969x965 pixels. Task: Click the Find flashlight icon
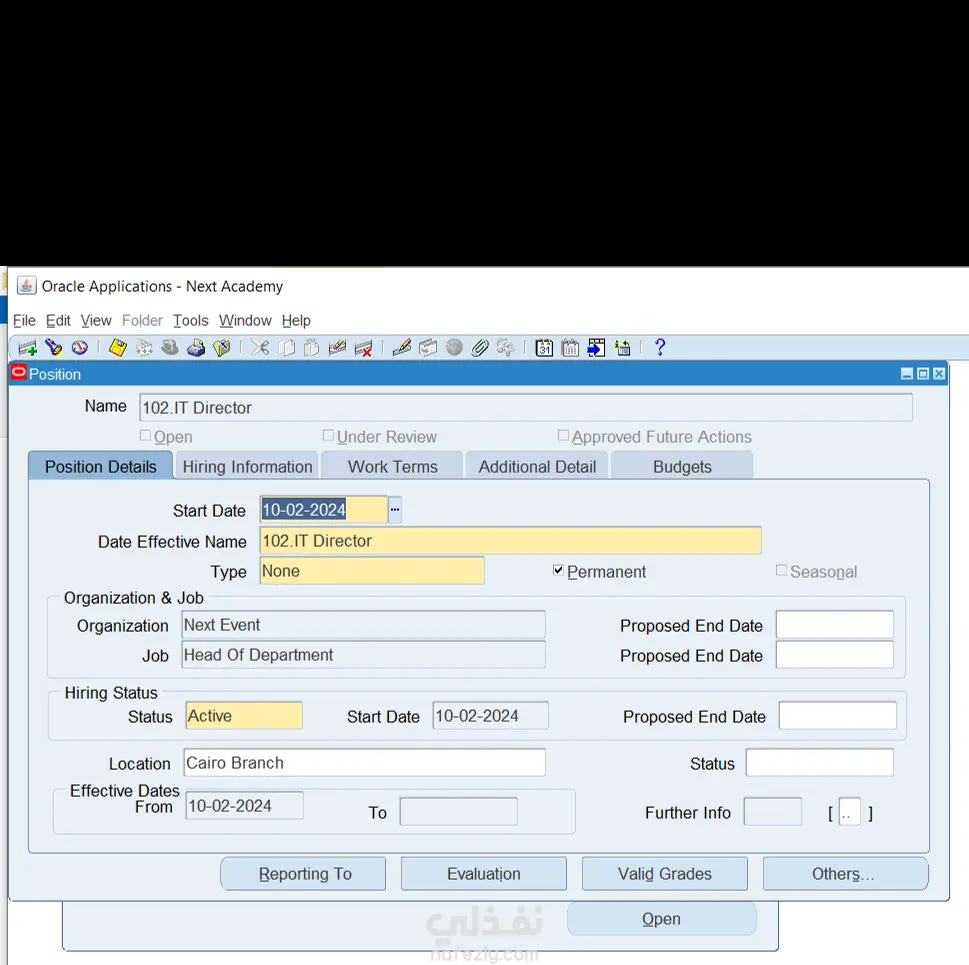(54, 348)
